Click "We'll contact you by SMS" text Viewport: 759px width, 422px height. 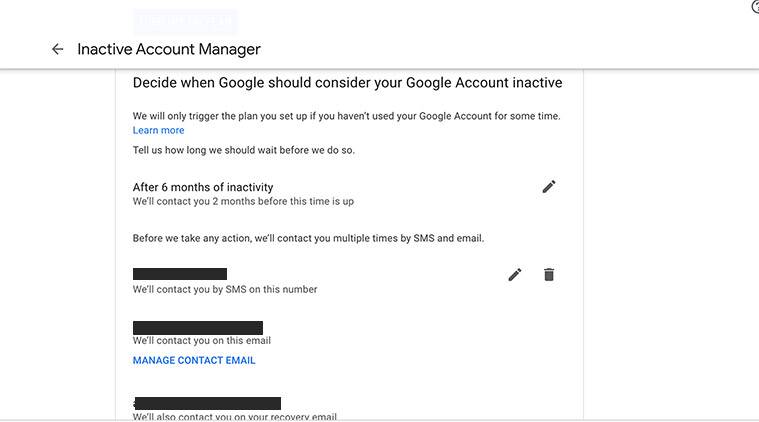pos(225,290)
